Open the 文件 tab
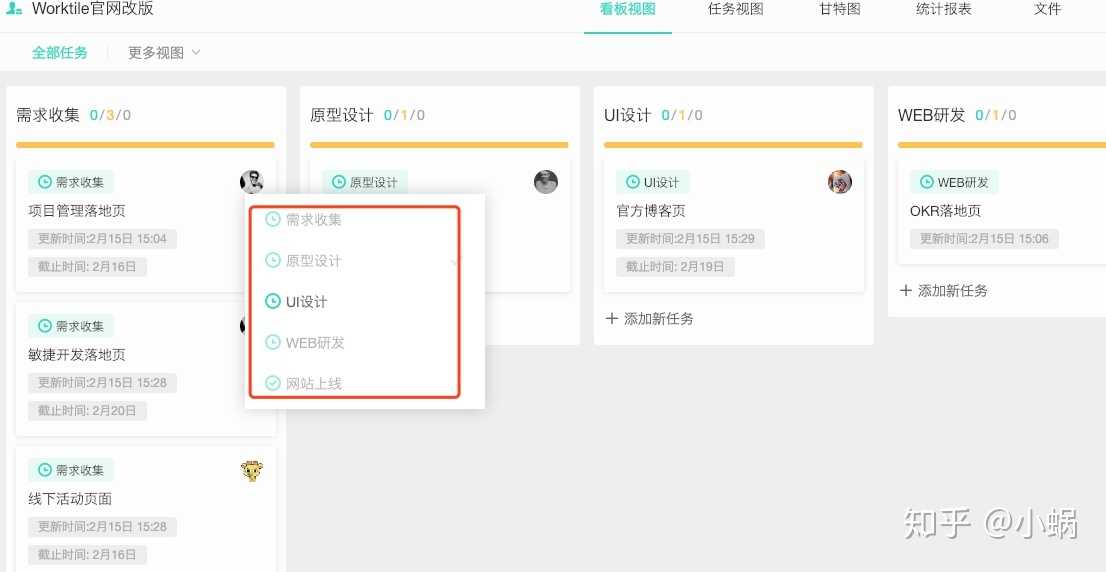The width and height of the screenshot is (1106, 572). 1047,9
